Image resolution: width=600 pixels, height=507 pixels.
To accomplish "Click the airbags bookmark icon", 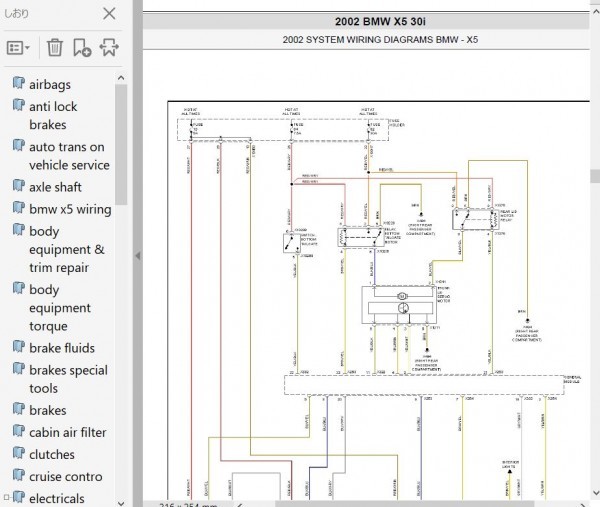I will tap(19, 83).
